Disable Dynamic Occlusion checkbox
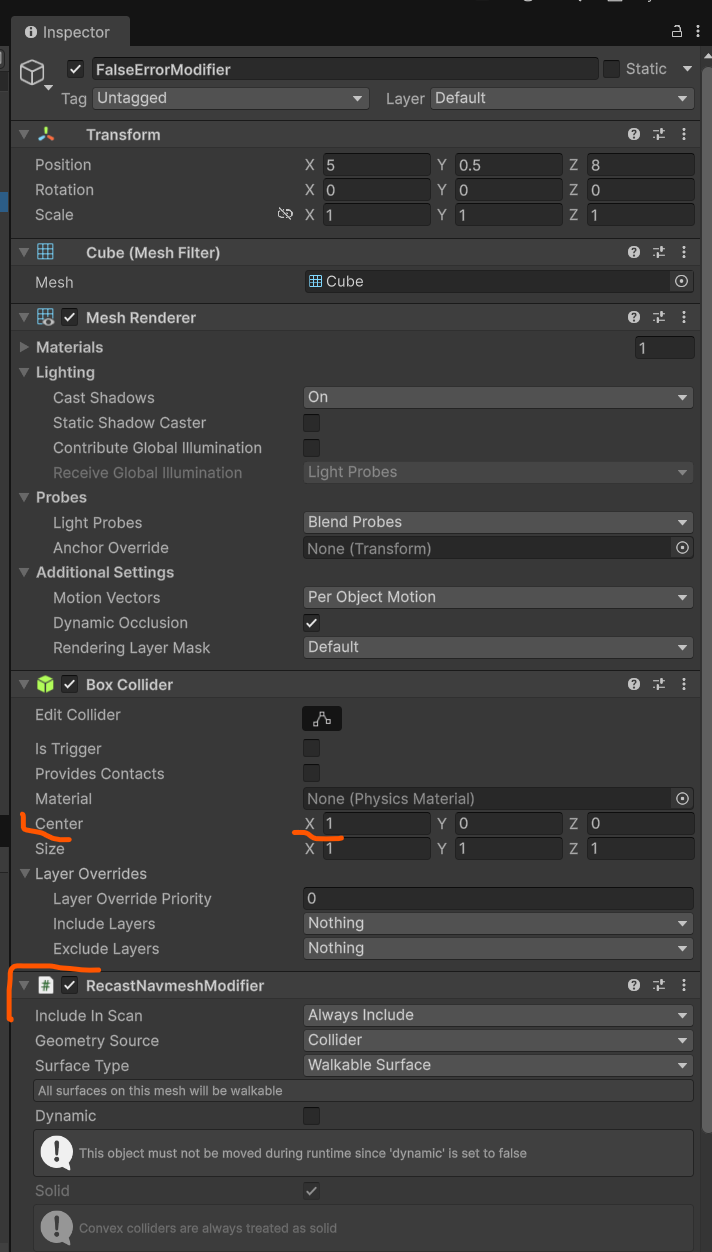Viewport: 712px width, 1252px height. click(x=312, y=622)
